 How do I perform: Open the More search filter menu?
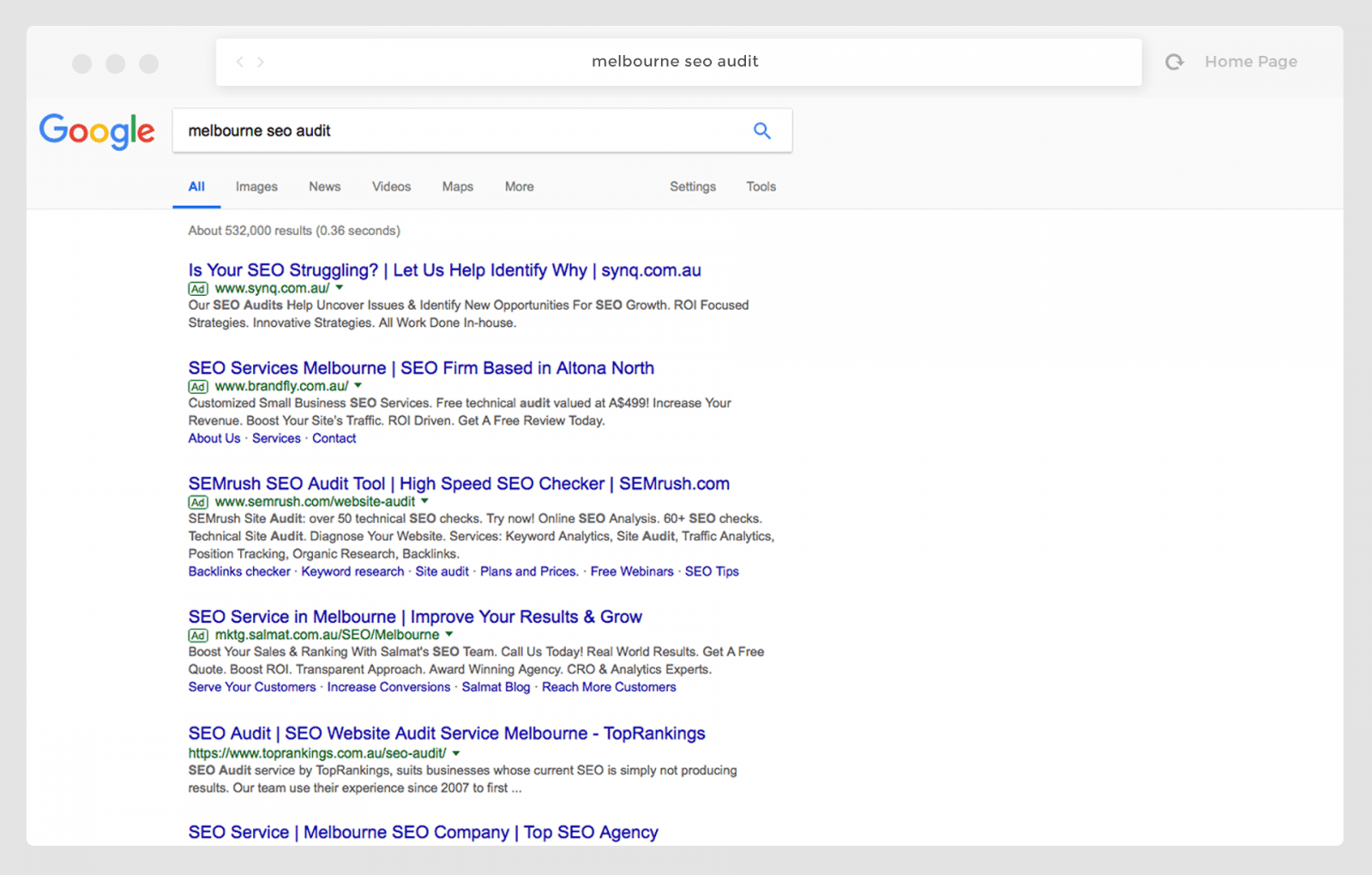pos(519,187)
